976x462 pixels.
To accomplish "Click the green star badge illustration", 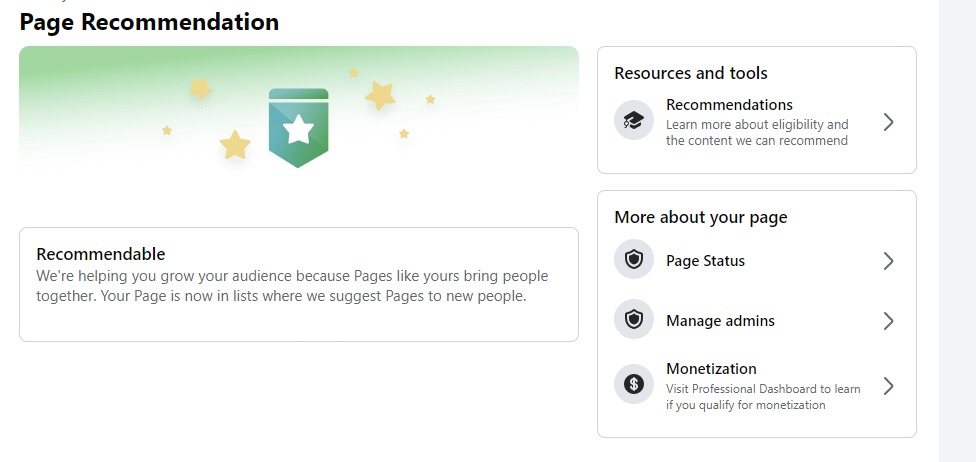I will click(x=298, y=127).
